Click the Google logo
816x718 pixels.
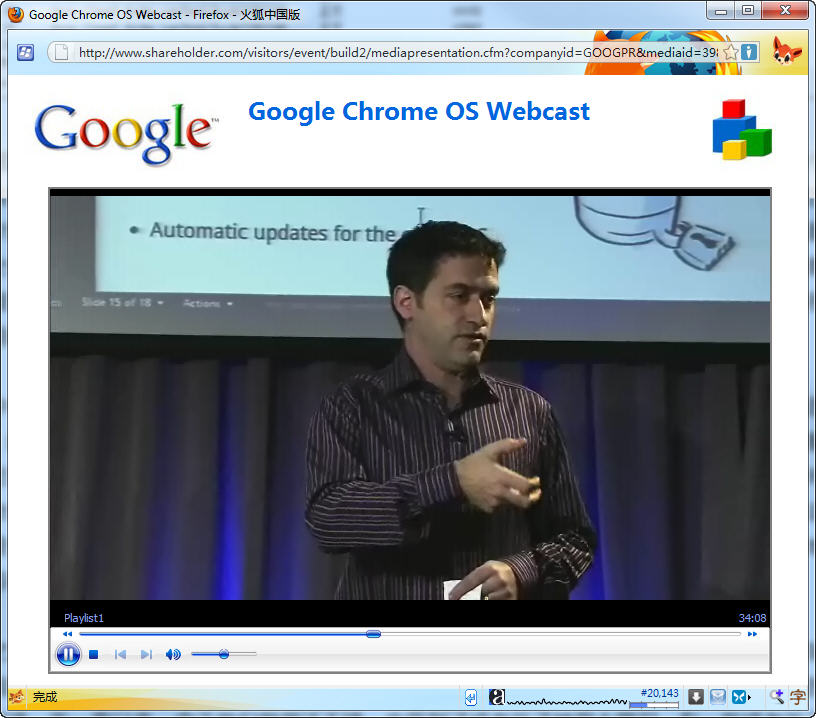pos(126,133)
